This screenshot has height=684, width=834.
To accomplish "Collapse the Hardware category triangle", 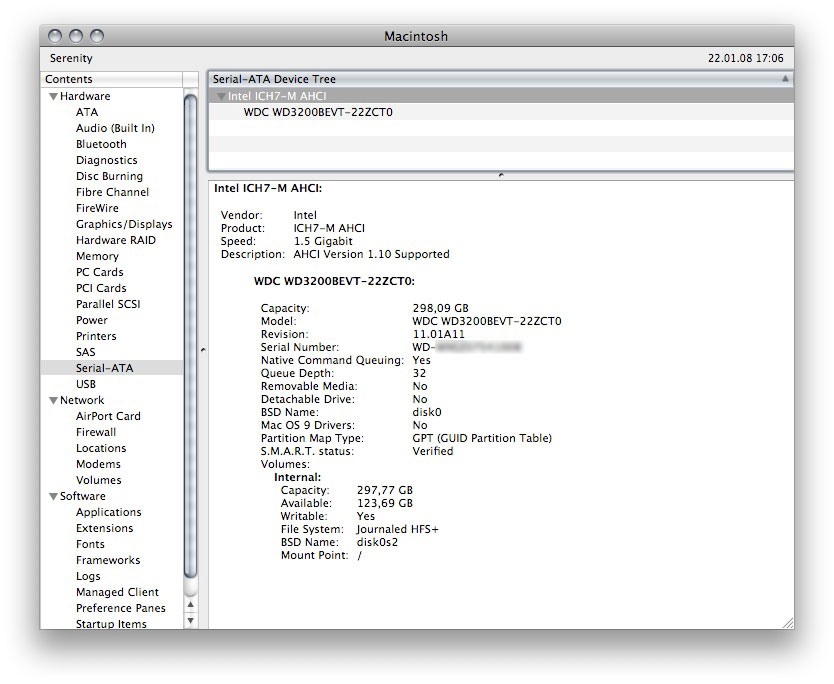I will click(x=52, y=97).
